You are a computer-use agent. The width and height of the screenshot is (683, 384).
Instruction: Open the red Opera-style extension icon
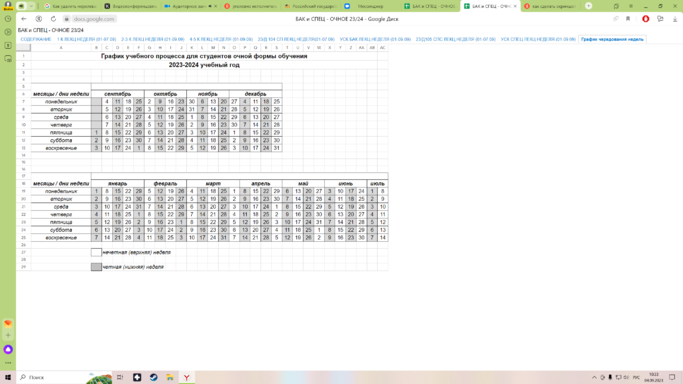646,19
